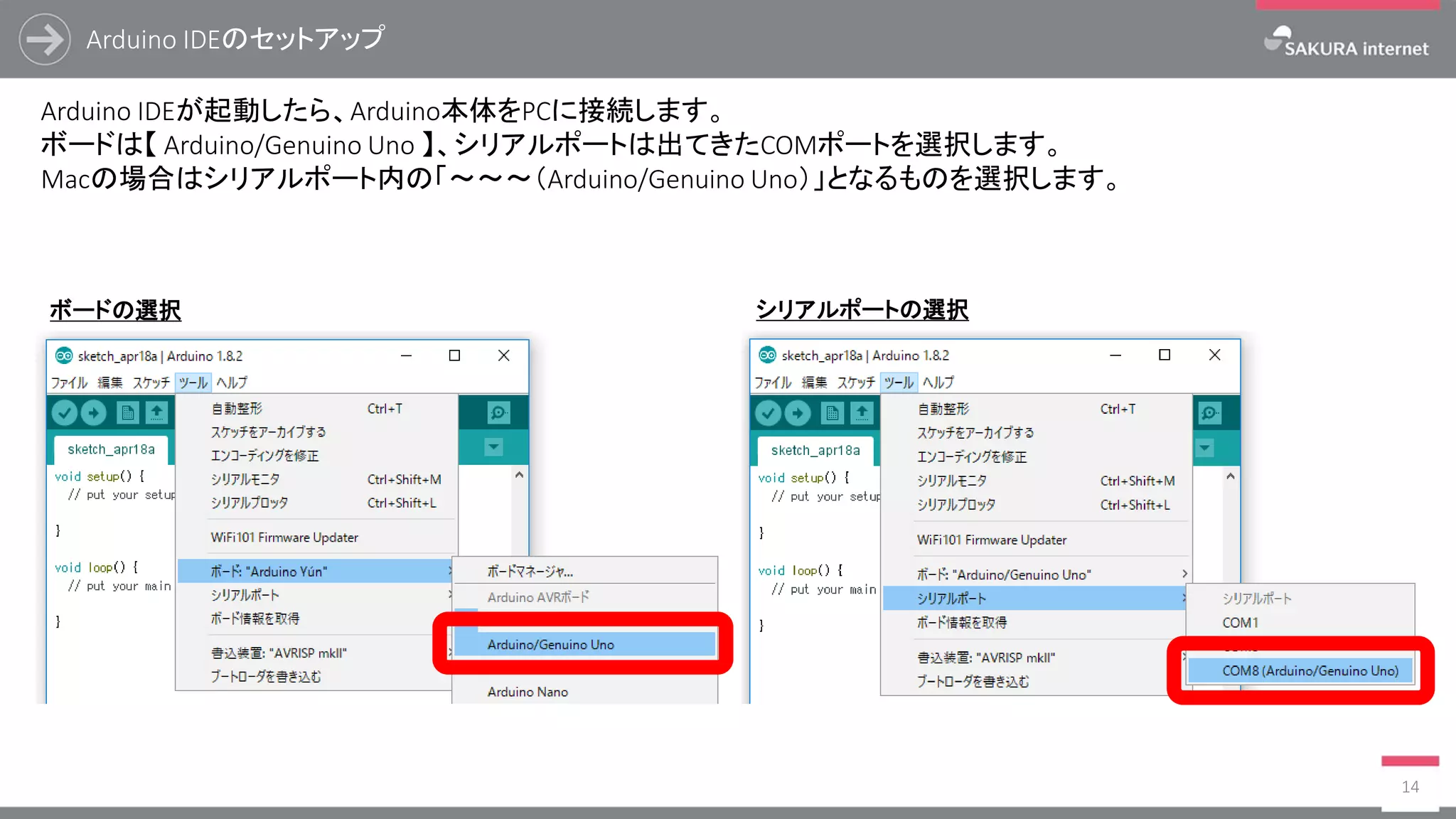Expand 書込装置: "AVRISP mkII" in left window

315,653
